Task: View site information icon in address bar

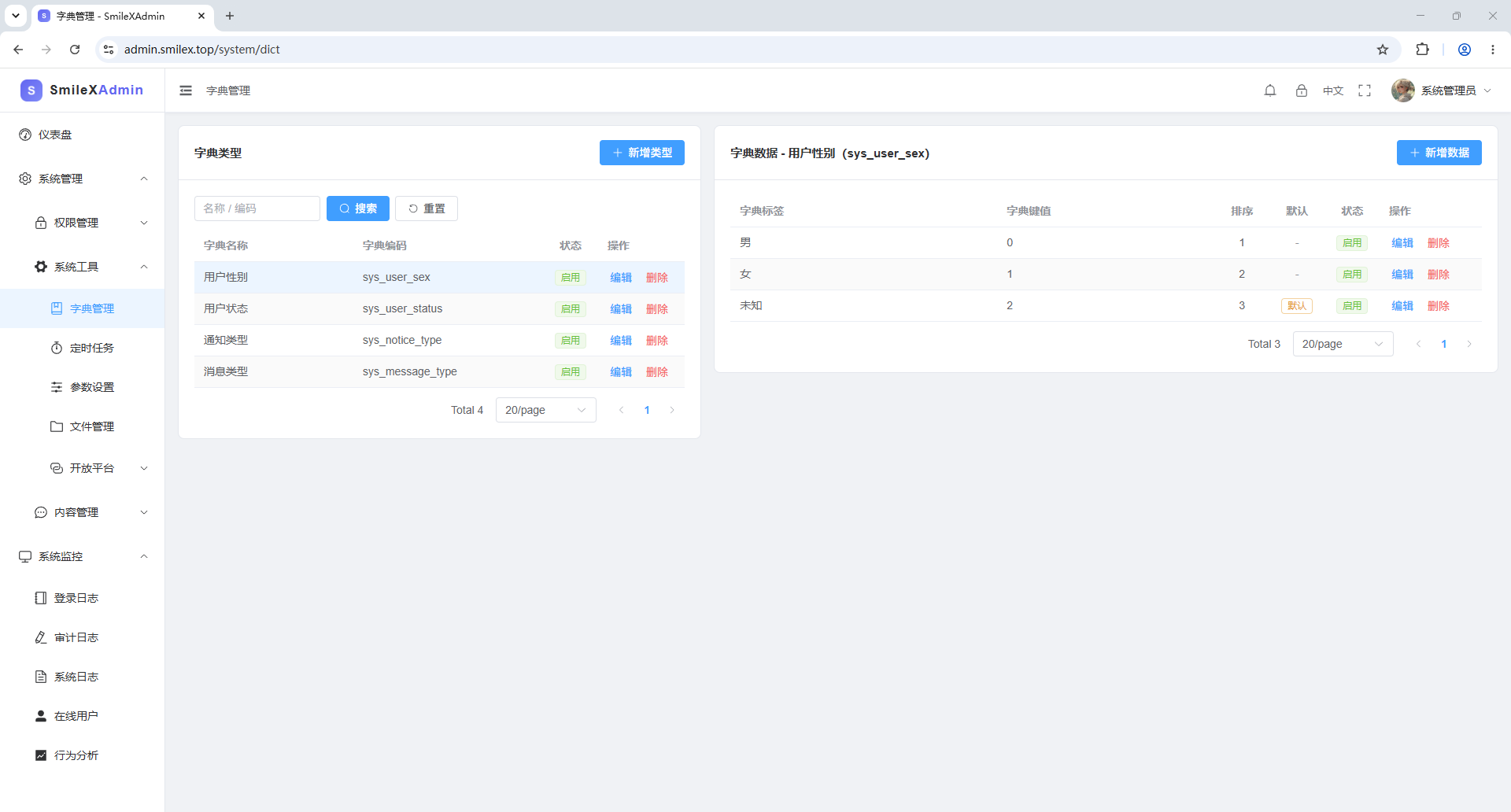Action: click(x=109, y=50)
